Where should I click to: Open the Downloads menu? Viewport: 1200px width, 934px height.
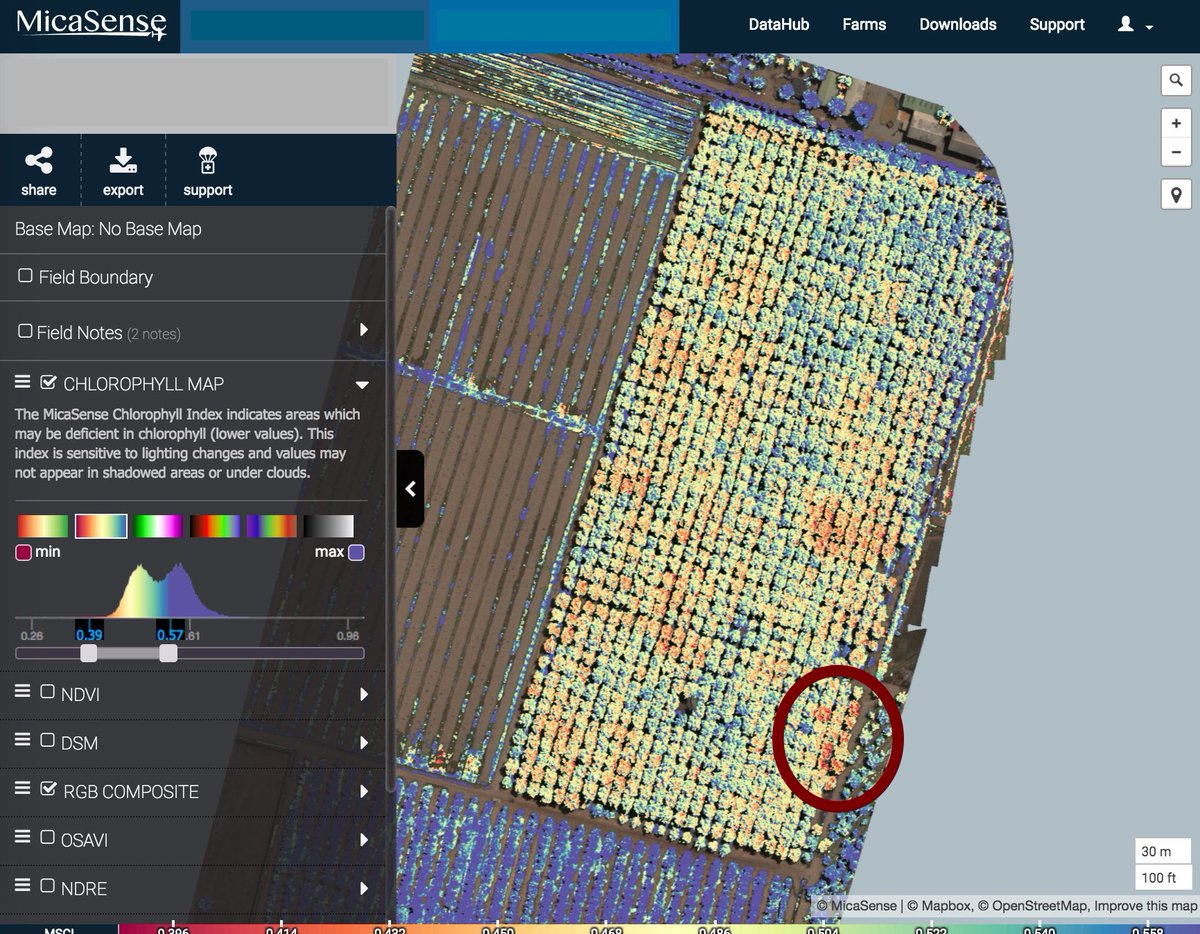coord(957,24)
